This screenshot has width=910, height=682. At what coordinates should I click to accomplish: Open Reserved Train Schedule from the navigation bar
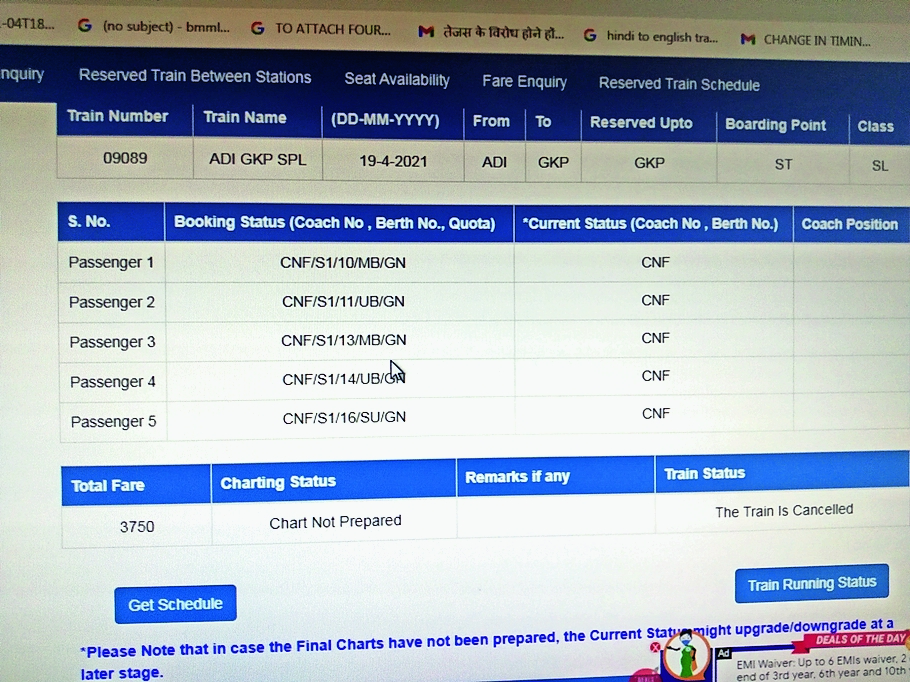click(679, 85)
